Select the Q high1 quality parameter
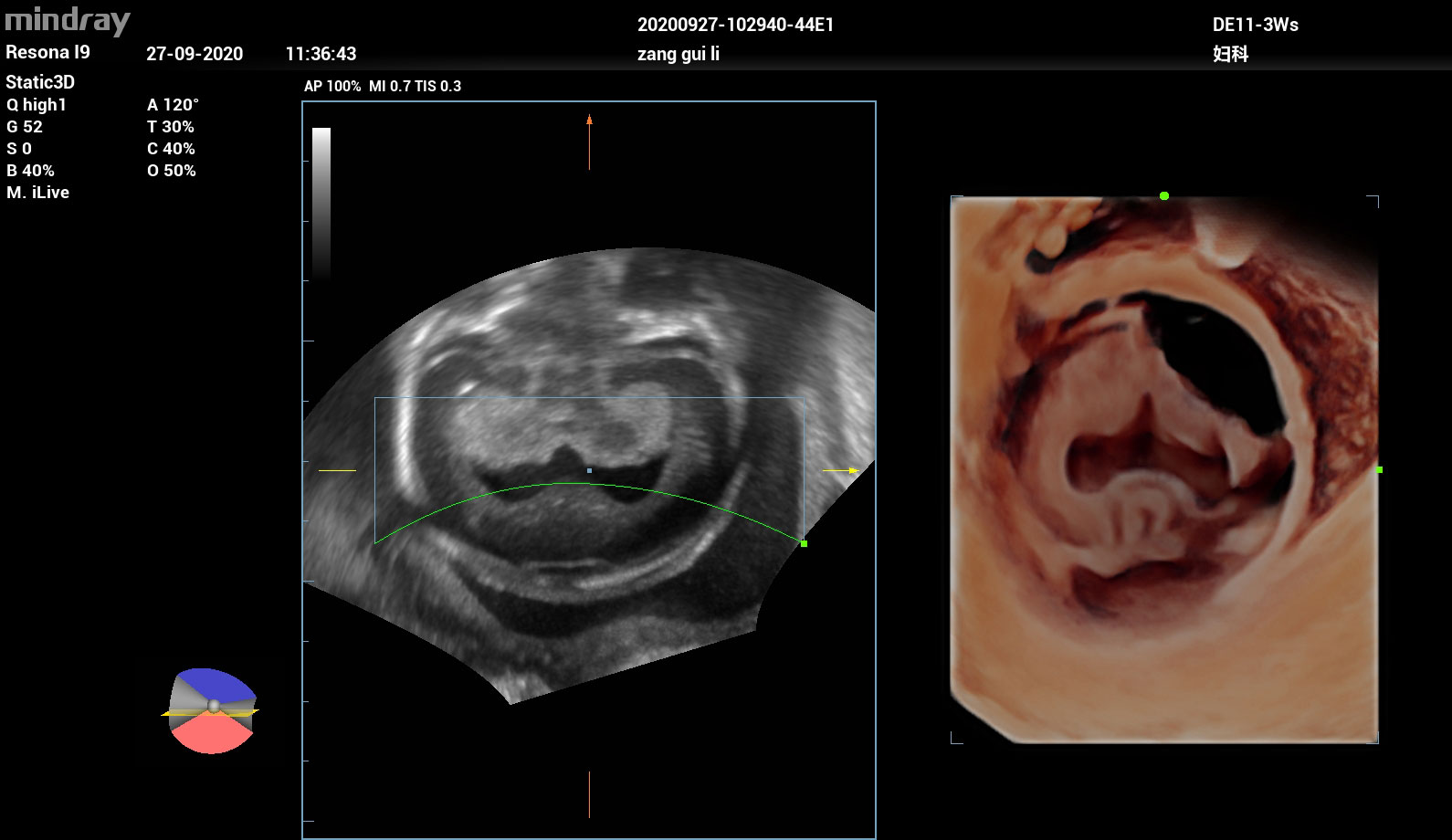1452x840 pixels. tap(37, 105)
